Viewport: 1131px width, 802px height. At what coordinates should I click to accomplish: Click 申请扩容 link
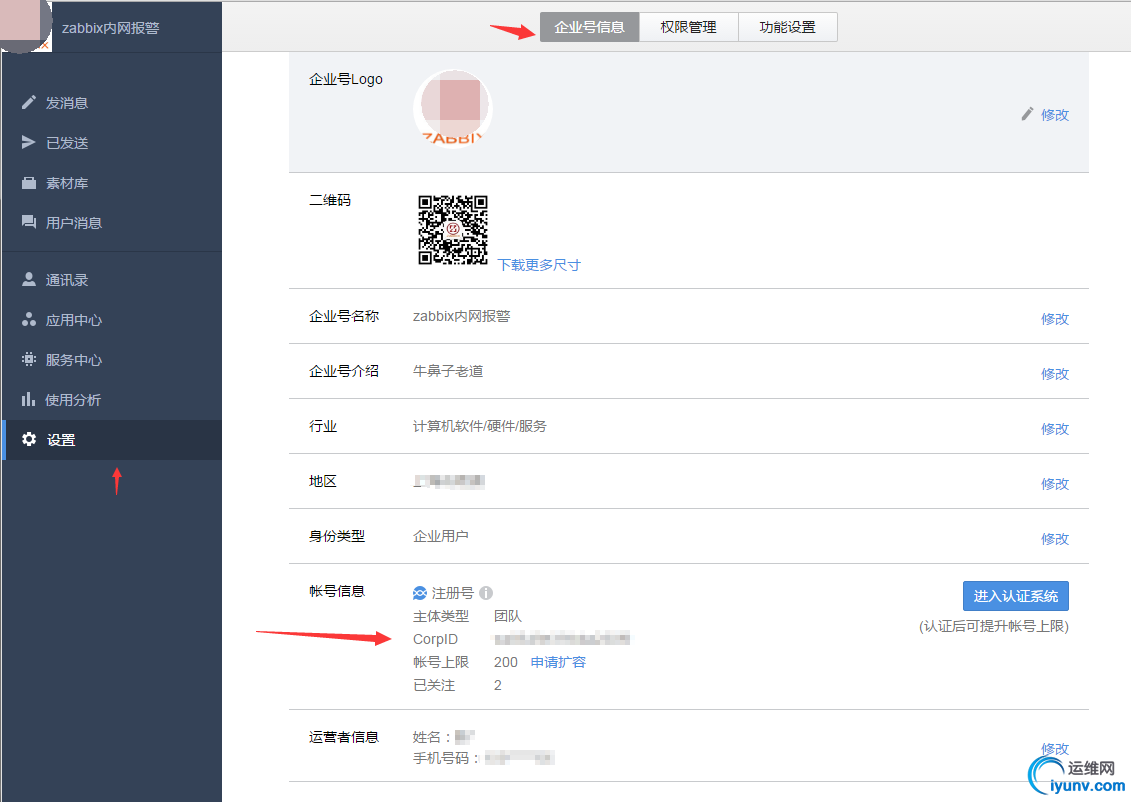pyautogui.click(x=558, y=662)
